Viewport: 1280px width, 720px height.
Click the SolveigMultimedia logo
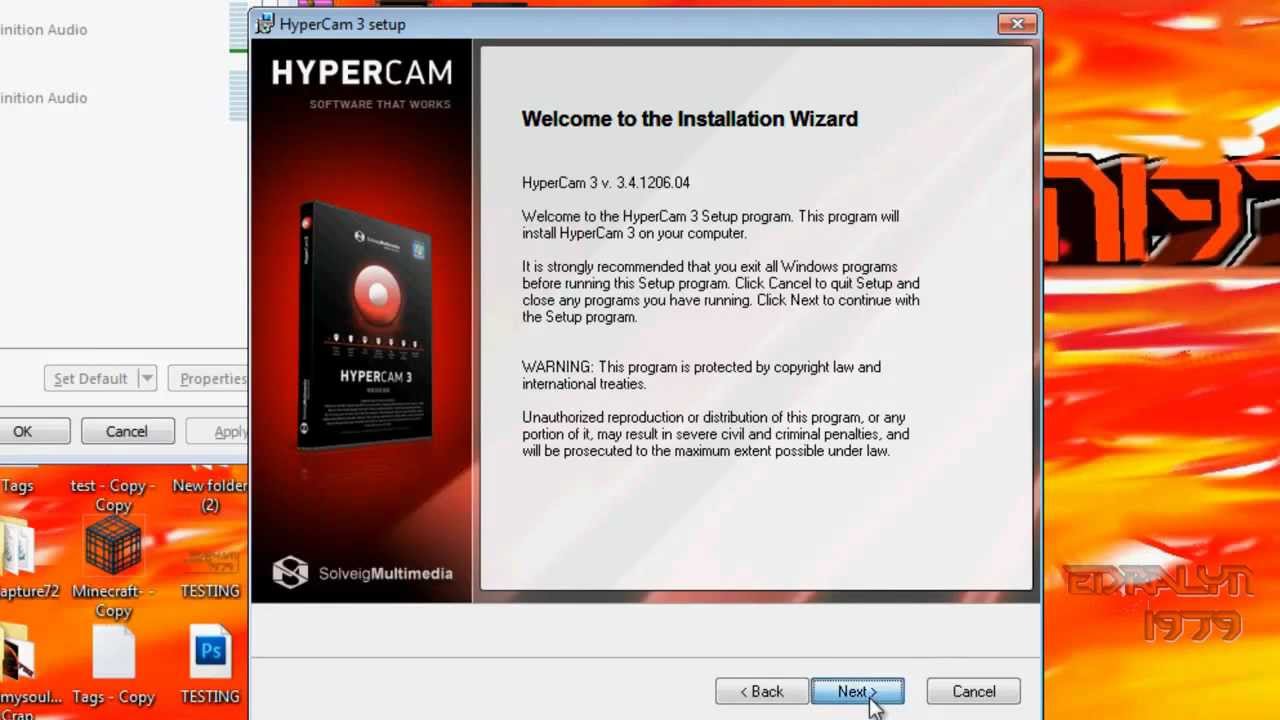[x=363, y=573]
